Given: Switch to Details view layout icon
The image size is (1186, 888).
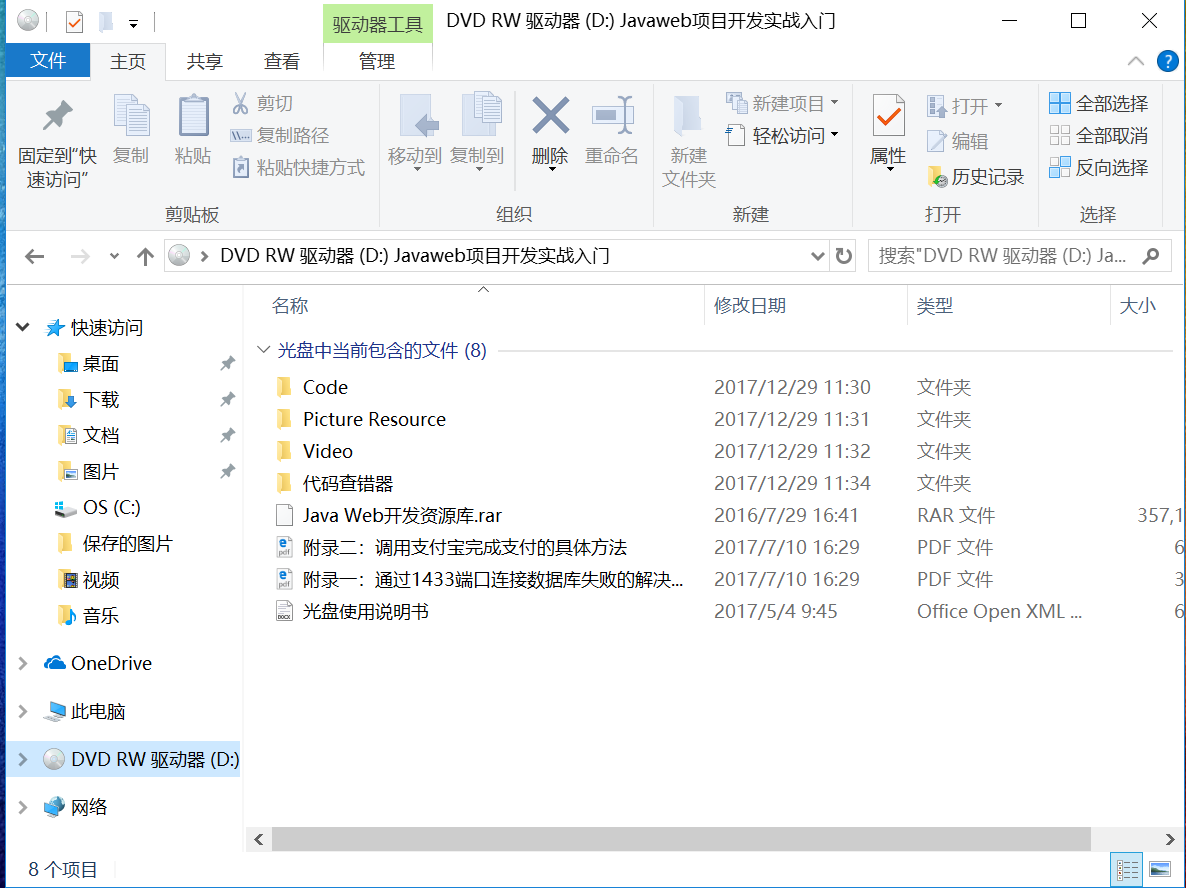Looking at the screenshot, I should click(1126, 870).
